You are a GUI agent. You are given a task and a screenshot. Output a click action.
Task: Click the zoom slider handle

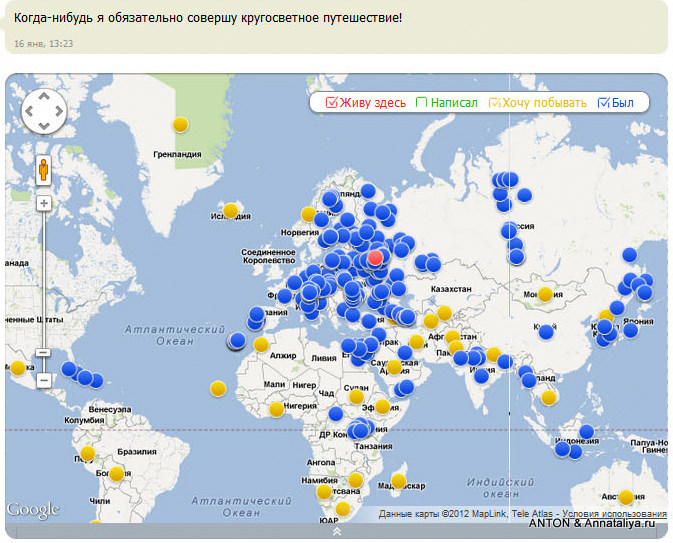[x=43, y=353]
